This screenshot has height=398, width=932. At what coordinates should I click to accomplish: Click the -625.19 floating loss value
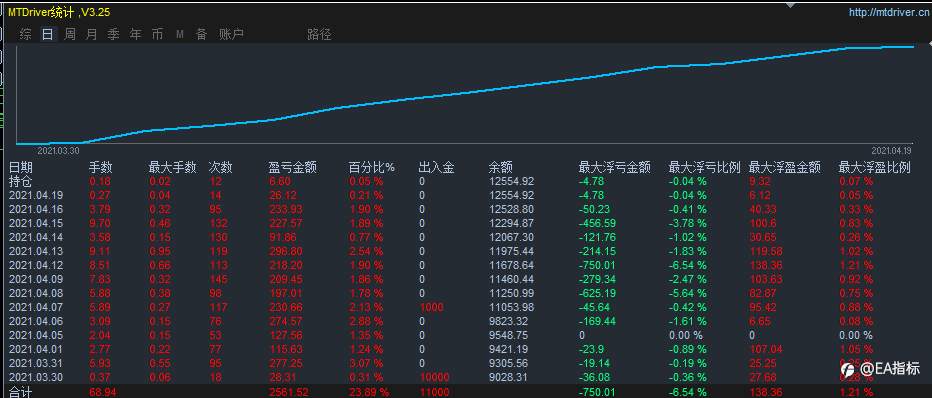point(597,293)
